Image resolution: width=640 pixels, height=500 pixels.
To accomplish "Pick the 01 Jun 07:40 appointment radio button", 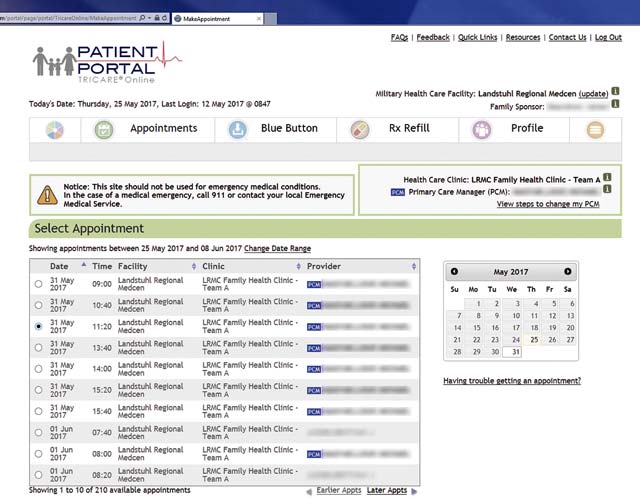I will [x=39, y=432].
